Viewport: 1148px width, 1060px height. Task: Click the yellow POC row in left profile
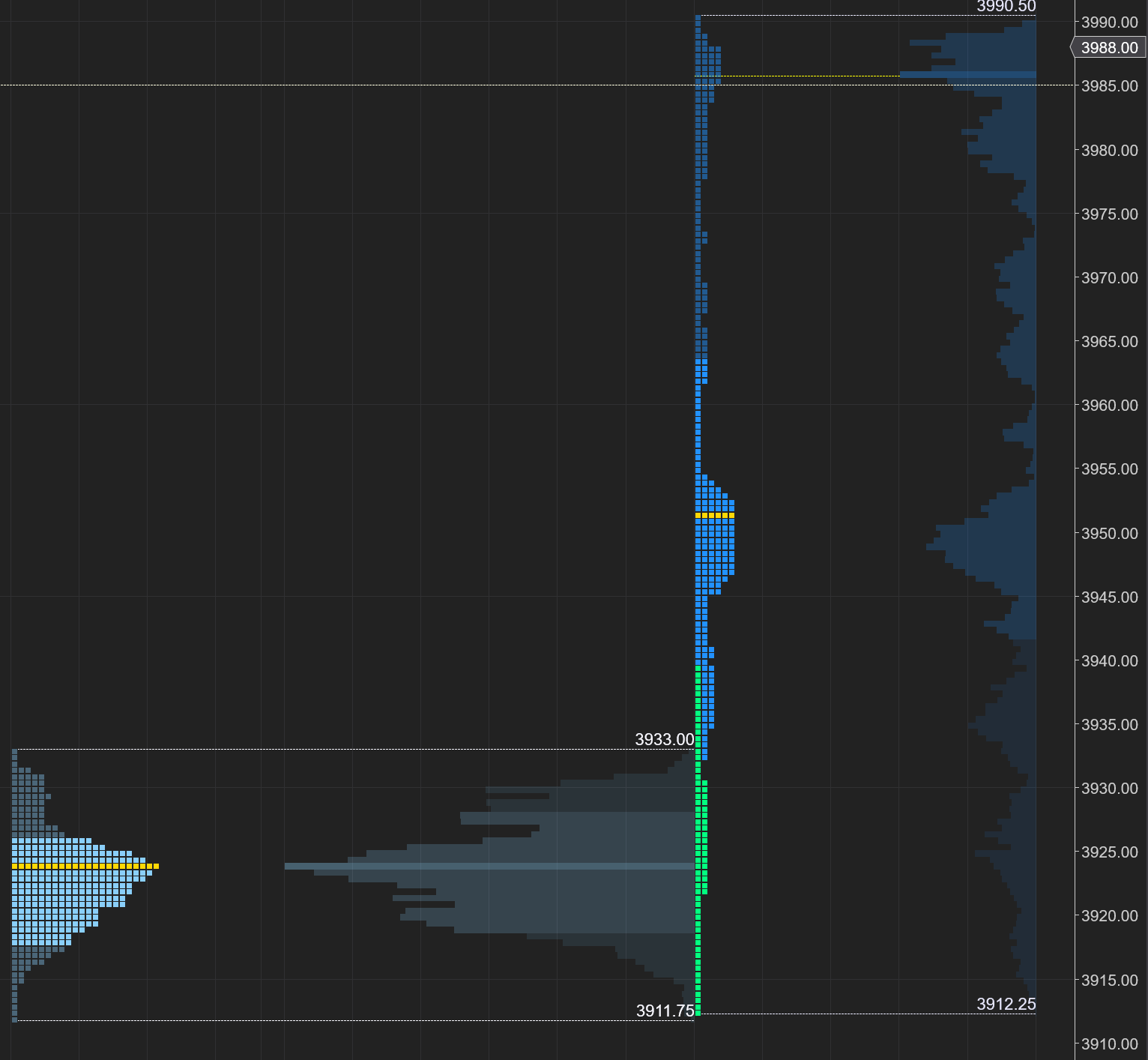click(x=85, y=866)
